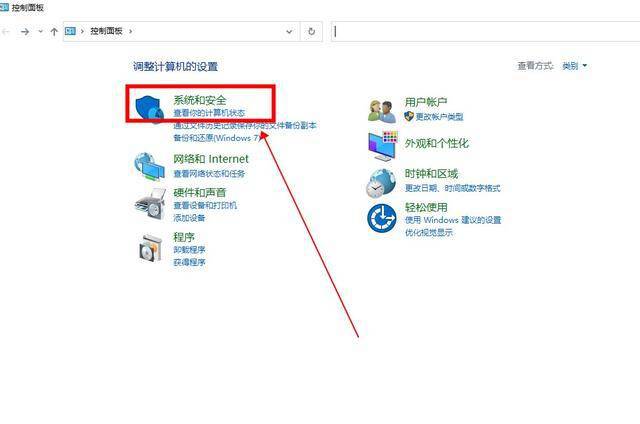Click 更改日期、时间或数字格式 link
Screen dimensions: 640x424
pos(452,188)
